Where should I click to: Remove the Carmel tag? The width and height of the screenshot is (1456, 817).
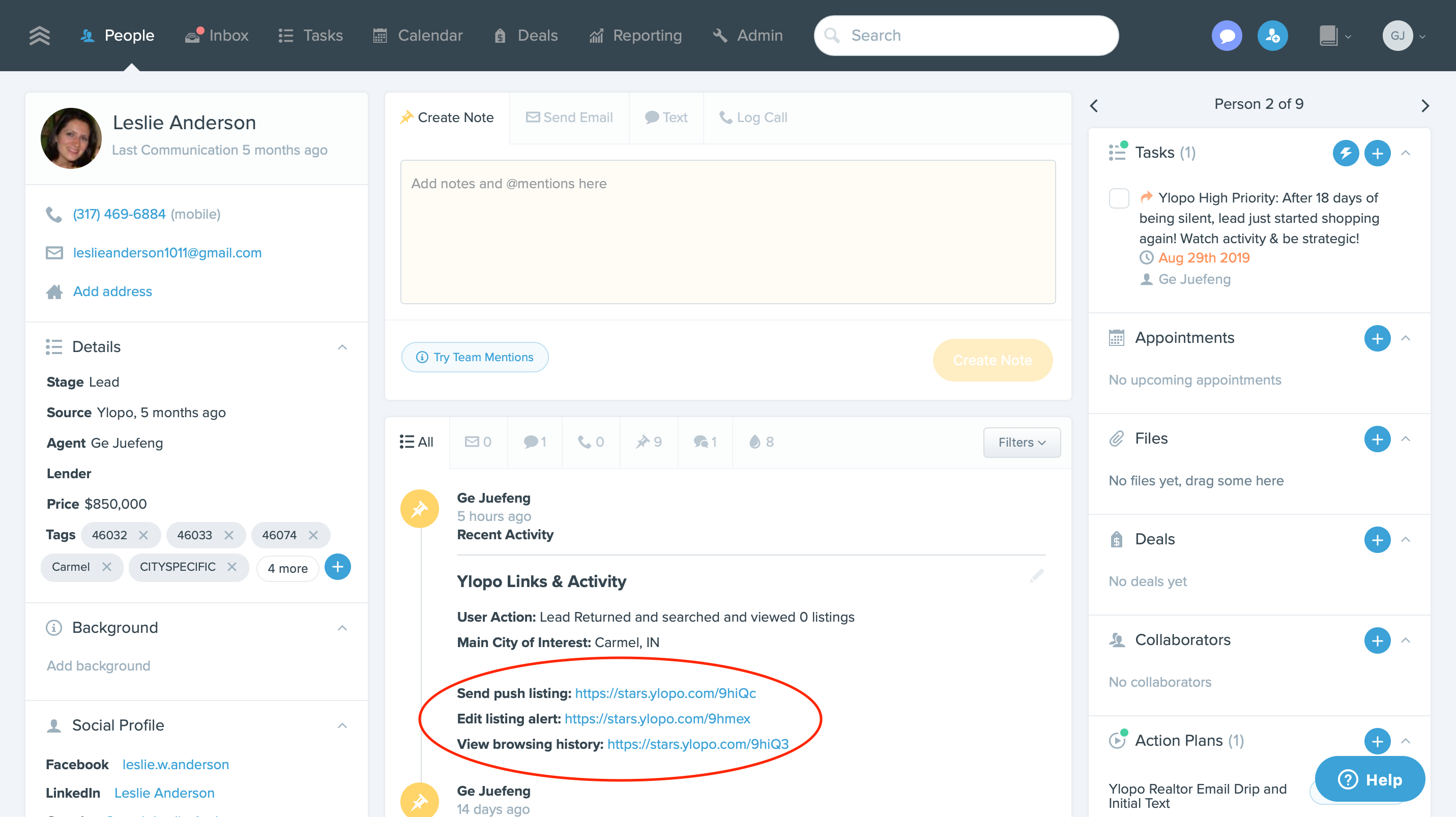point(107,567)
